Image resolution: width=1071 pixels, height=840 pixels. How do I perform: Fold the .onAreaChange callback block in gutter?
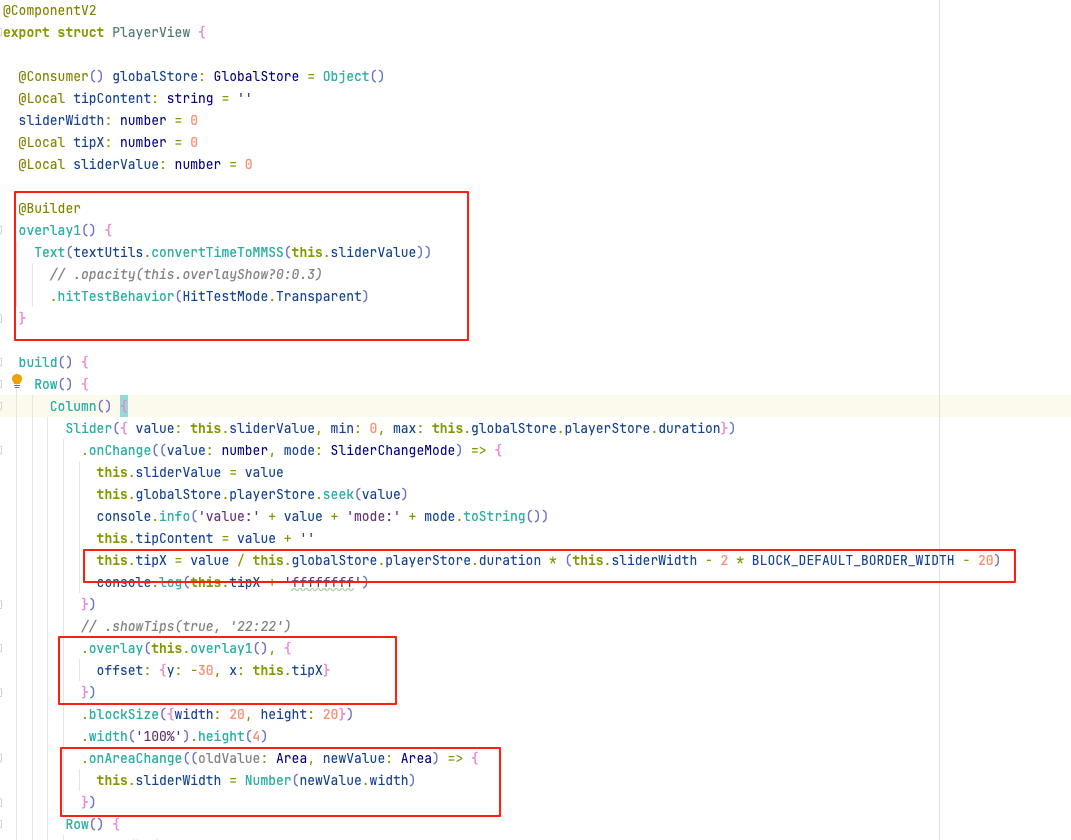click(x=3, y=758)
